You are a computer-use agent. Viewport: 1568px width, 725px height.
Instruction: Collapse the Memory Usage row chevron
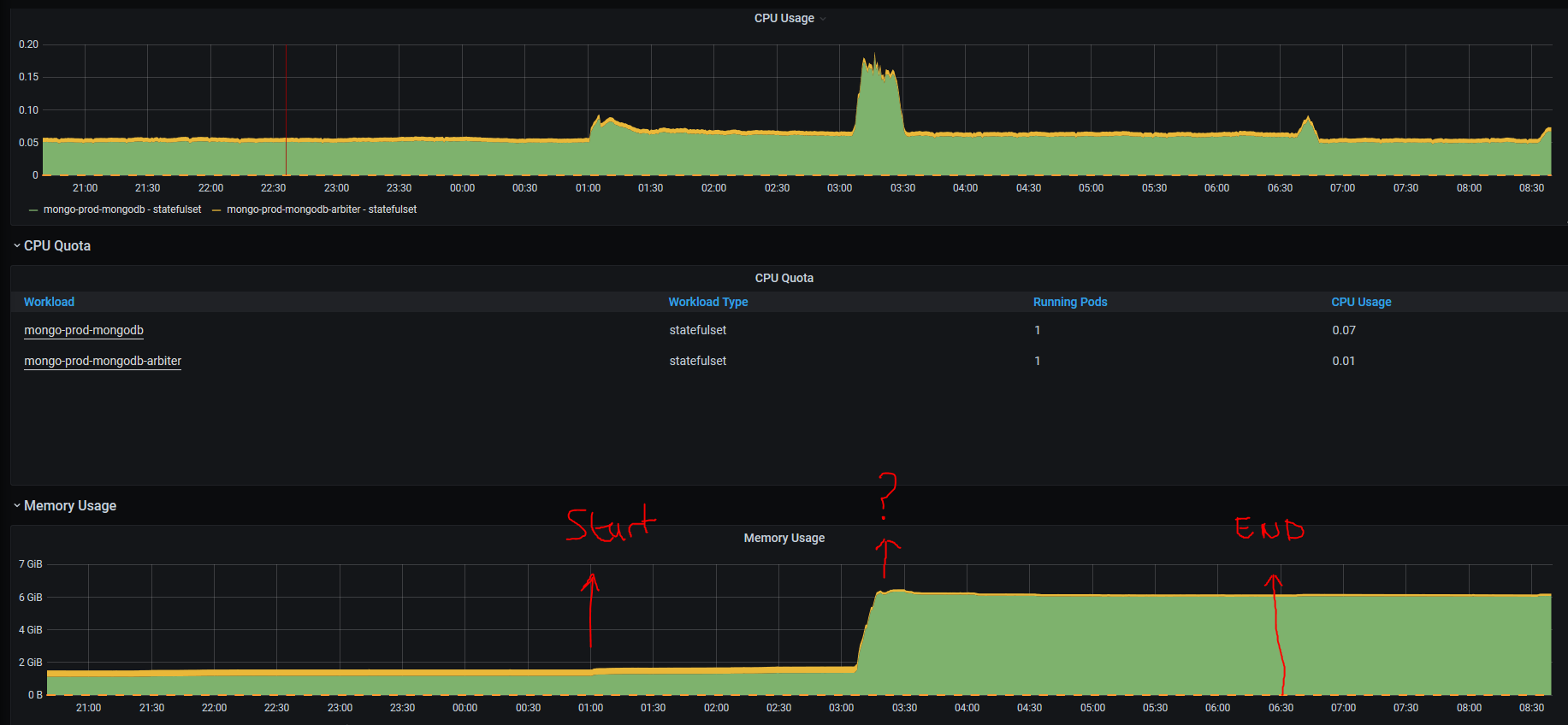(17, 506)
